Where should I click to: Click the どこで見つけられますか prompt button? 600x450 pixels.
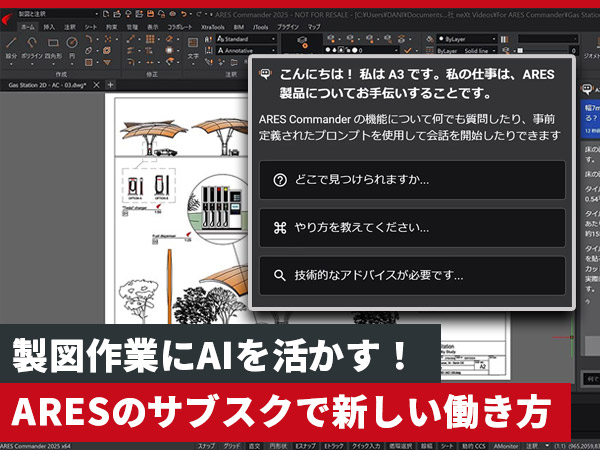[412, 179]
